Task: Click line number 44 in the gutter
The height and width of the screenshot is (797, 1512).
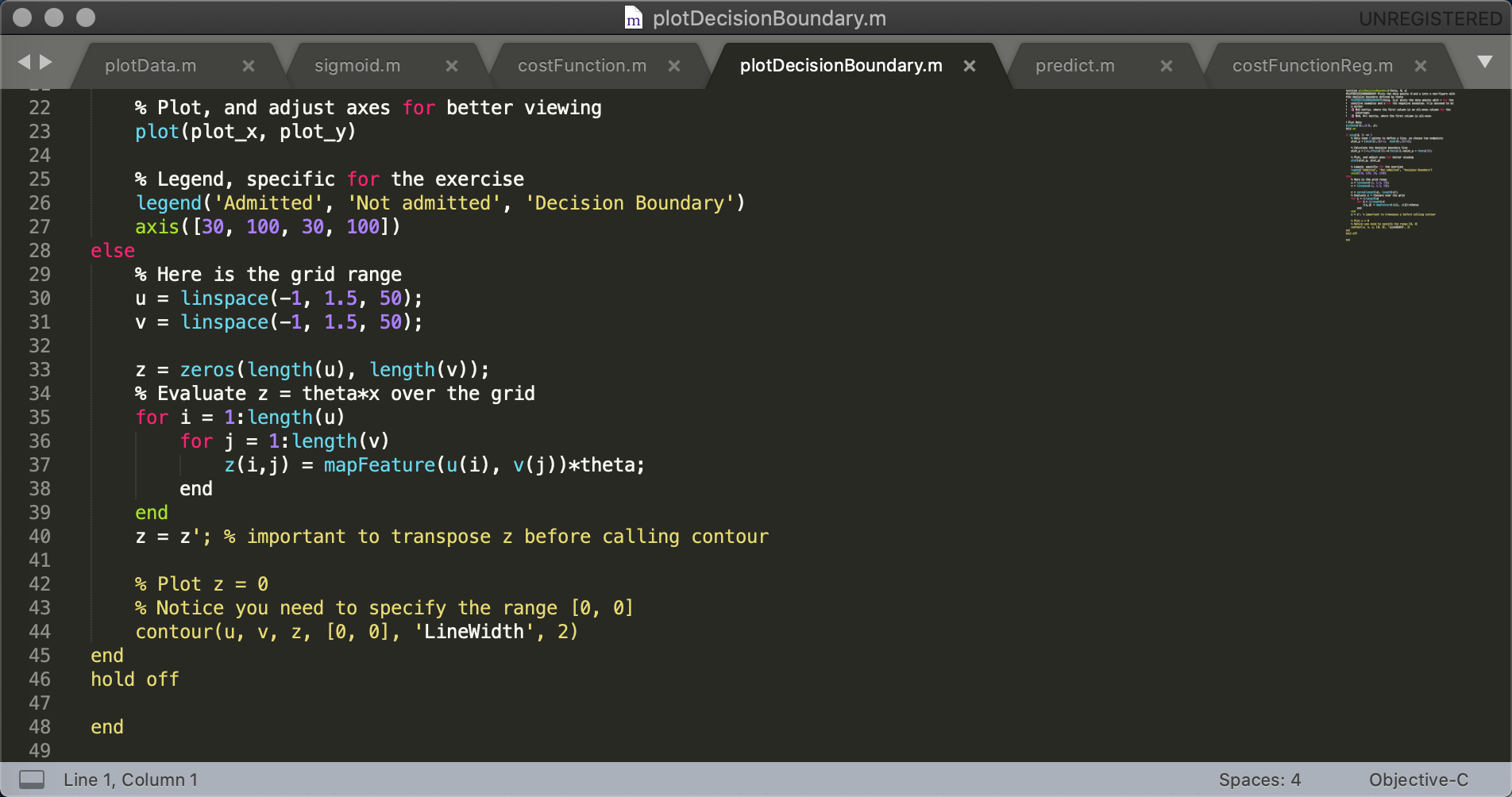Action: [40, 632]
